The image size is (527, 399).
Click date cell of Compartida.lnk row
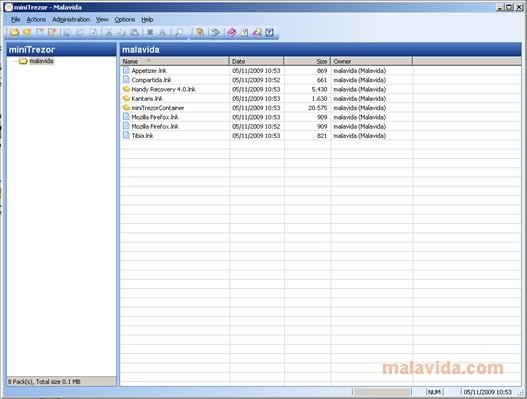(256, 80)
